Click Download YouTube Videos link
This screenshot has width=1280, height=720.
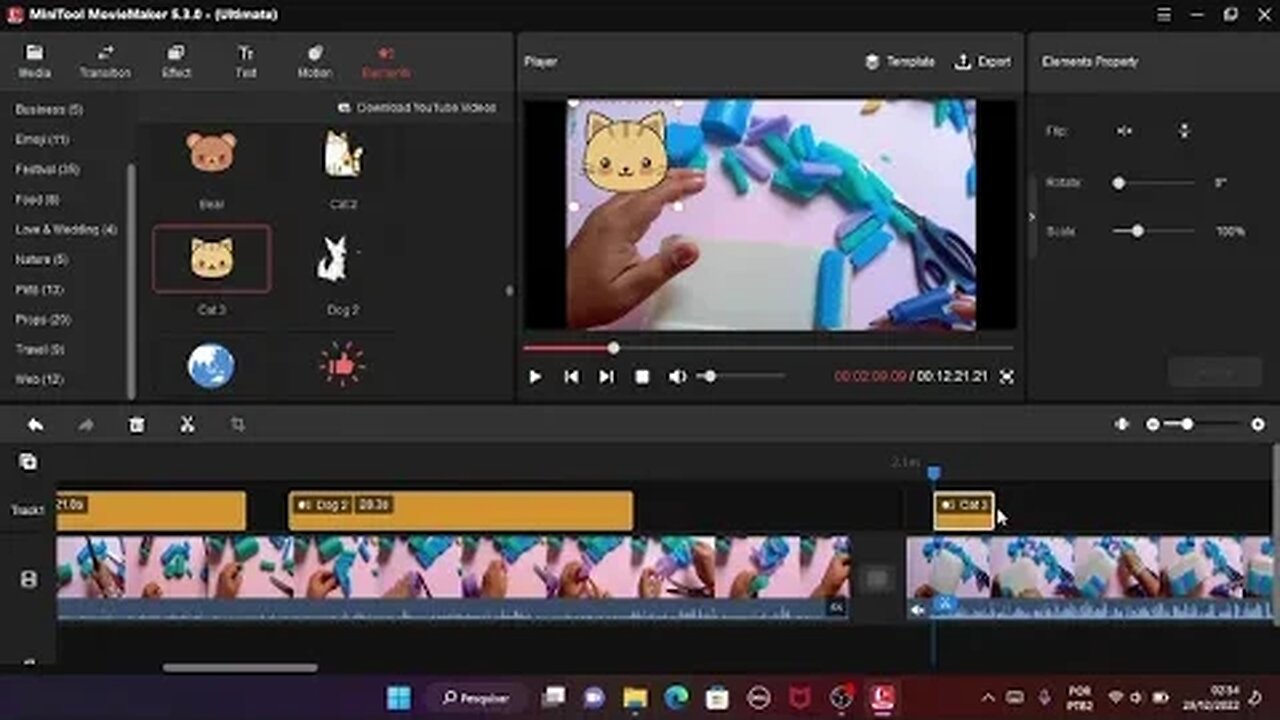click(x=417, y=107)
